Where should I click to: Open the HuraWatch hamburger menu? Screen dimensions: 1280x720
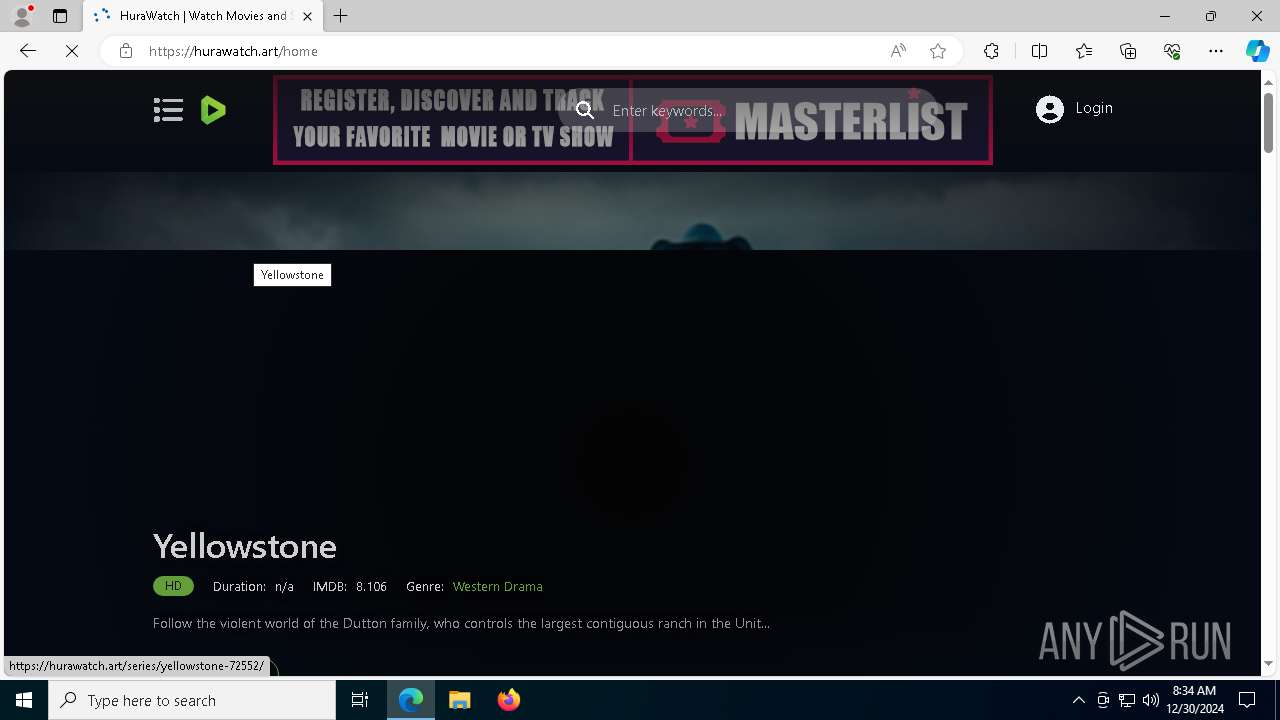tap(168, 110)
